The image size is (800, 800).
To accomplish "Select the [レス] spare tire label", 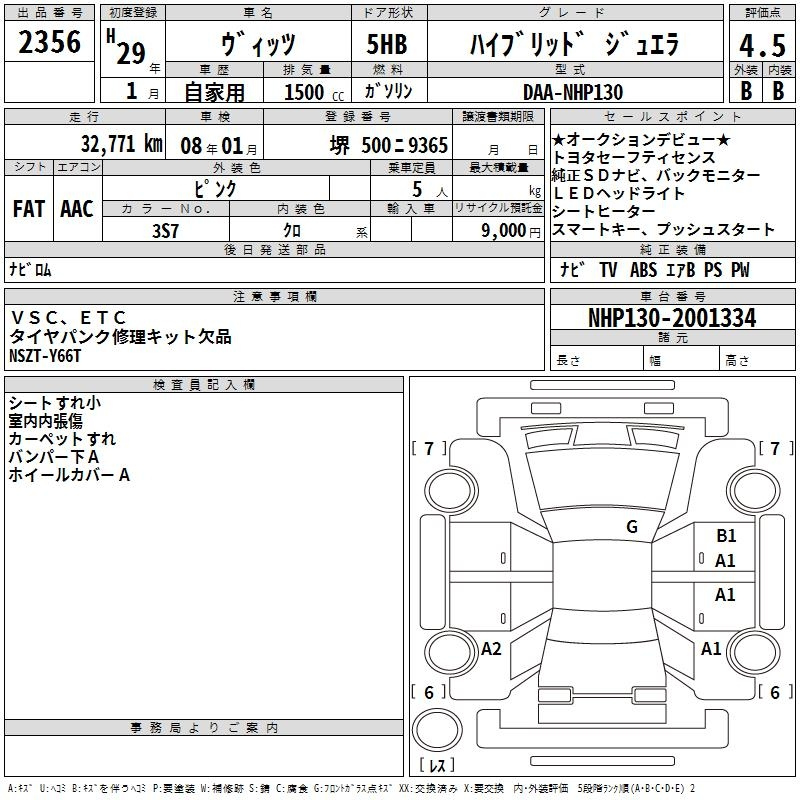I will coord(437,765).
